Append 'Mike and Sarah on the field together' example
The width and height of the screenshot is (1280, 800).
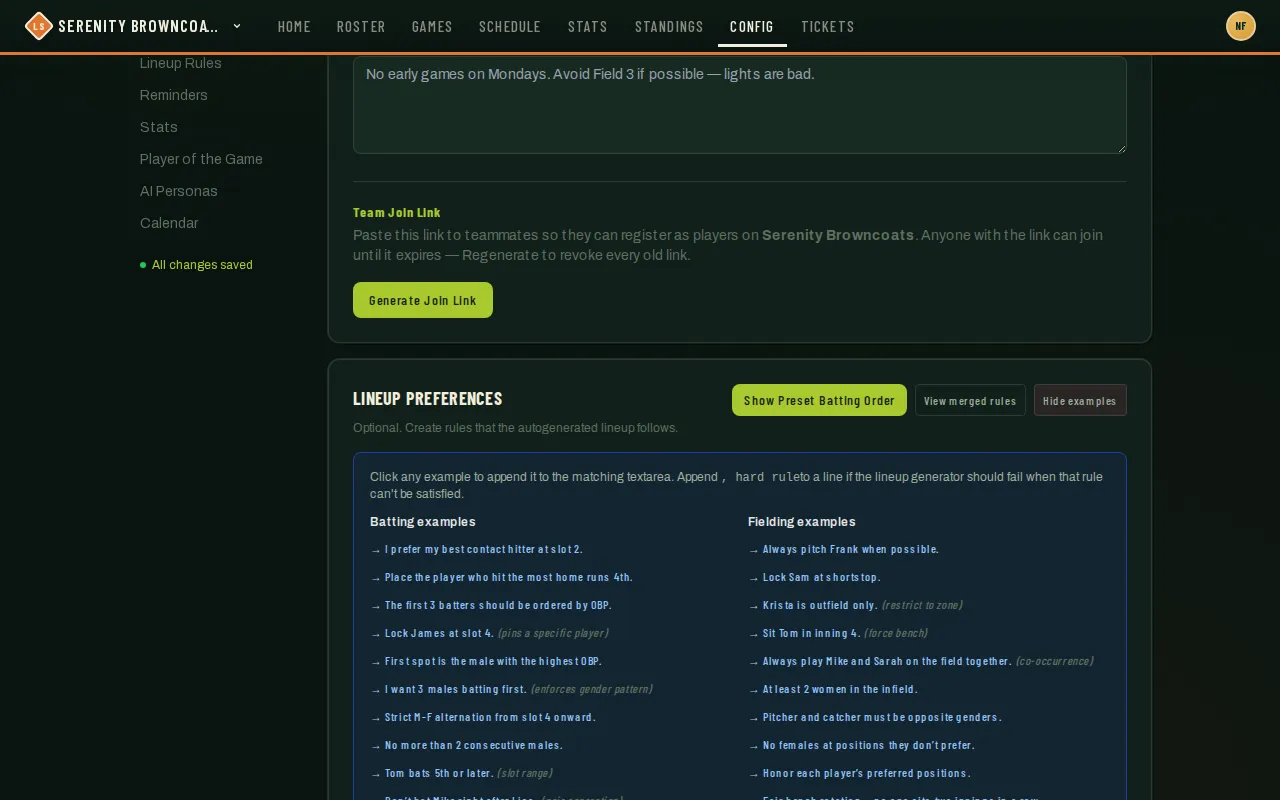pos(921,661)
